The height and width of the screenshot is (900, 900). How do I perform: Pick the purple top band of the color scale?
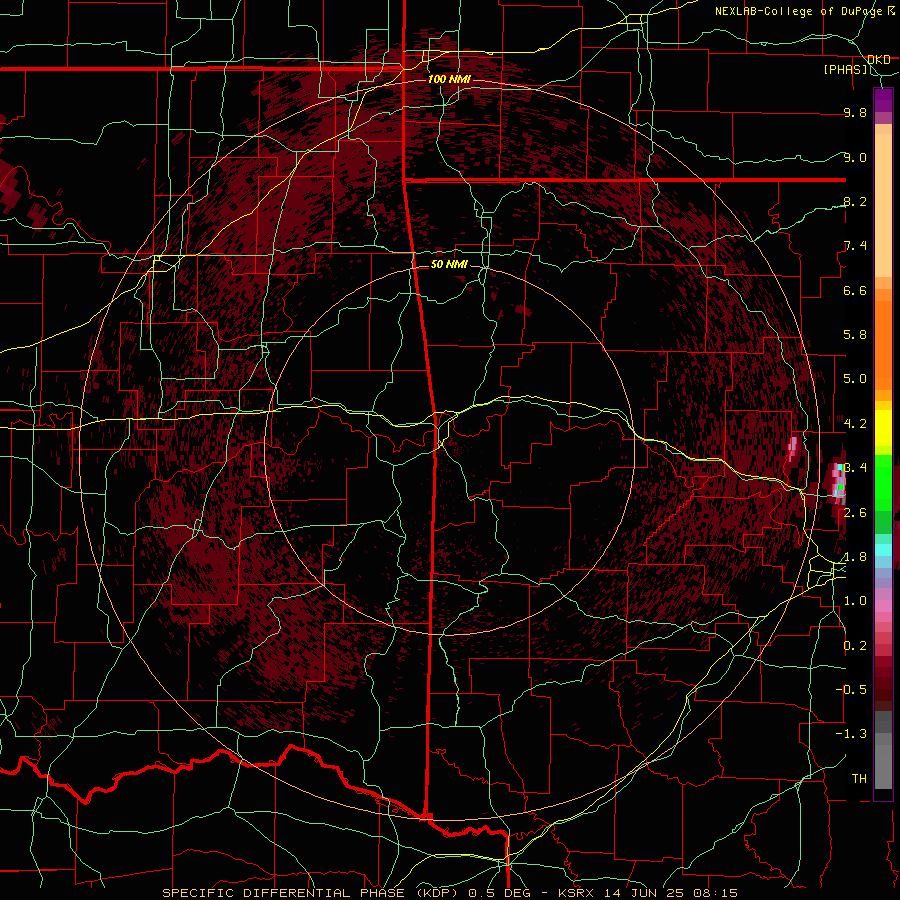click(883, 100)
